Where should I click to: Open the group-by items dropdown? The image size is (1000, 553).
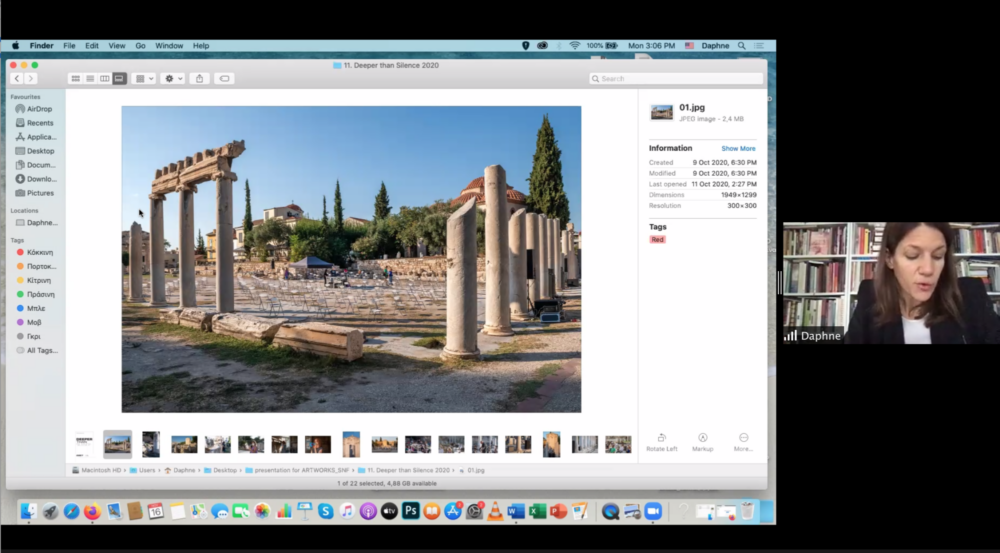click(145, 78)
